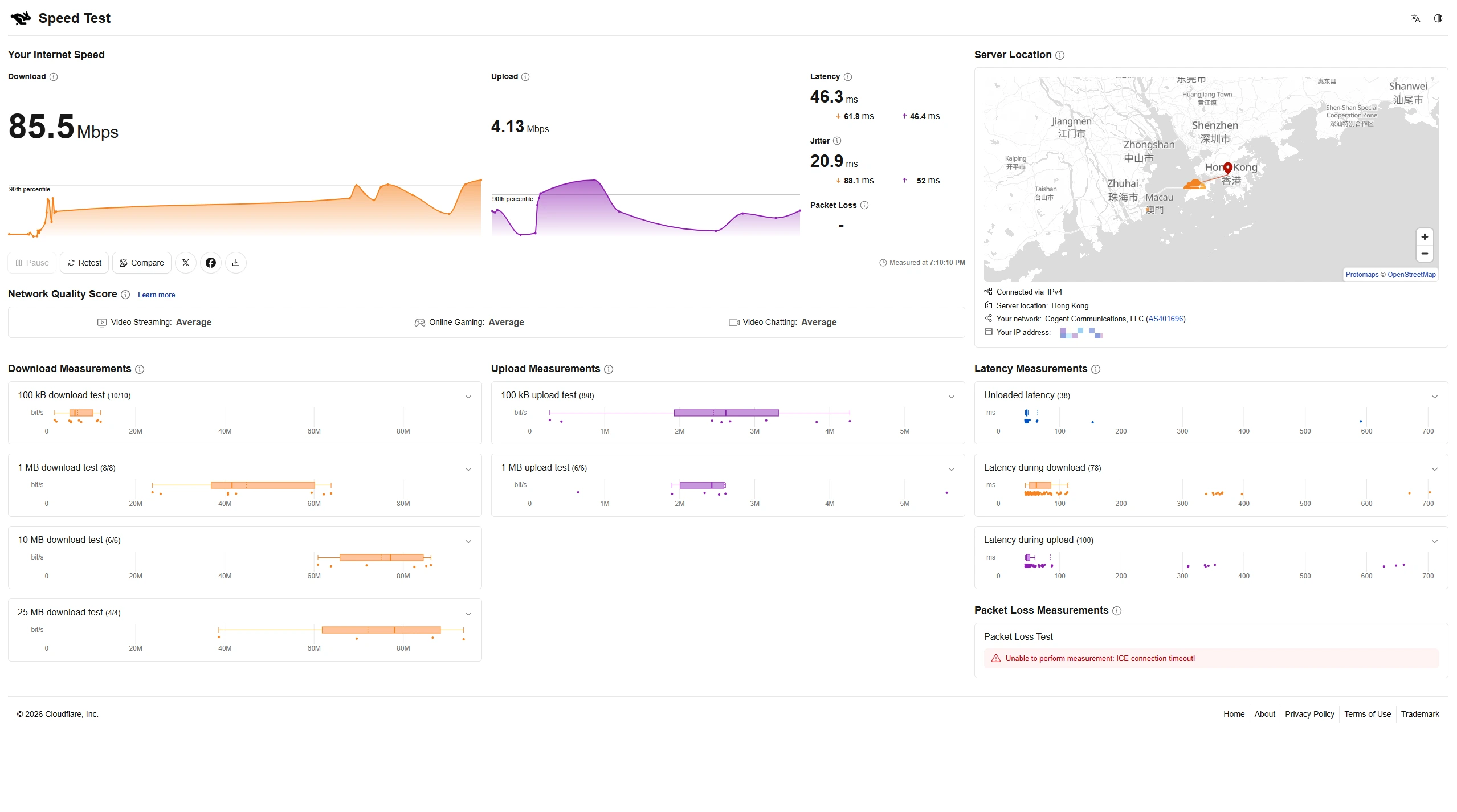The image size is (1457, 812).
Task: Click the Hong Kong map pin
Action: coord(1228,168)
